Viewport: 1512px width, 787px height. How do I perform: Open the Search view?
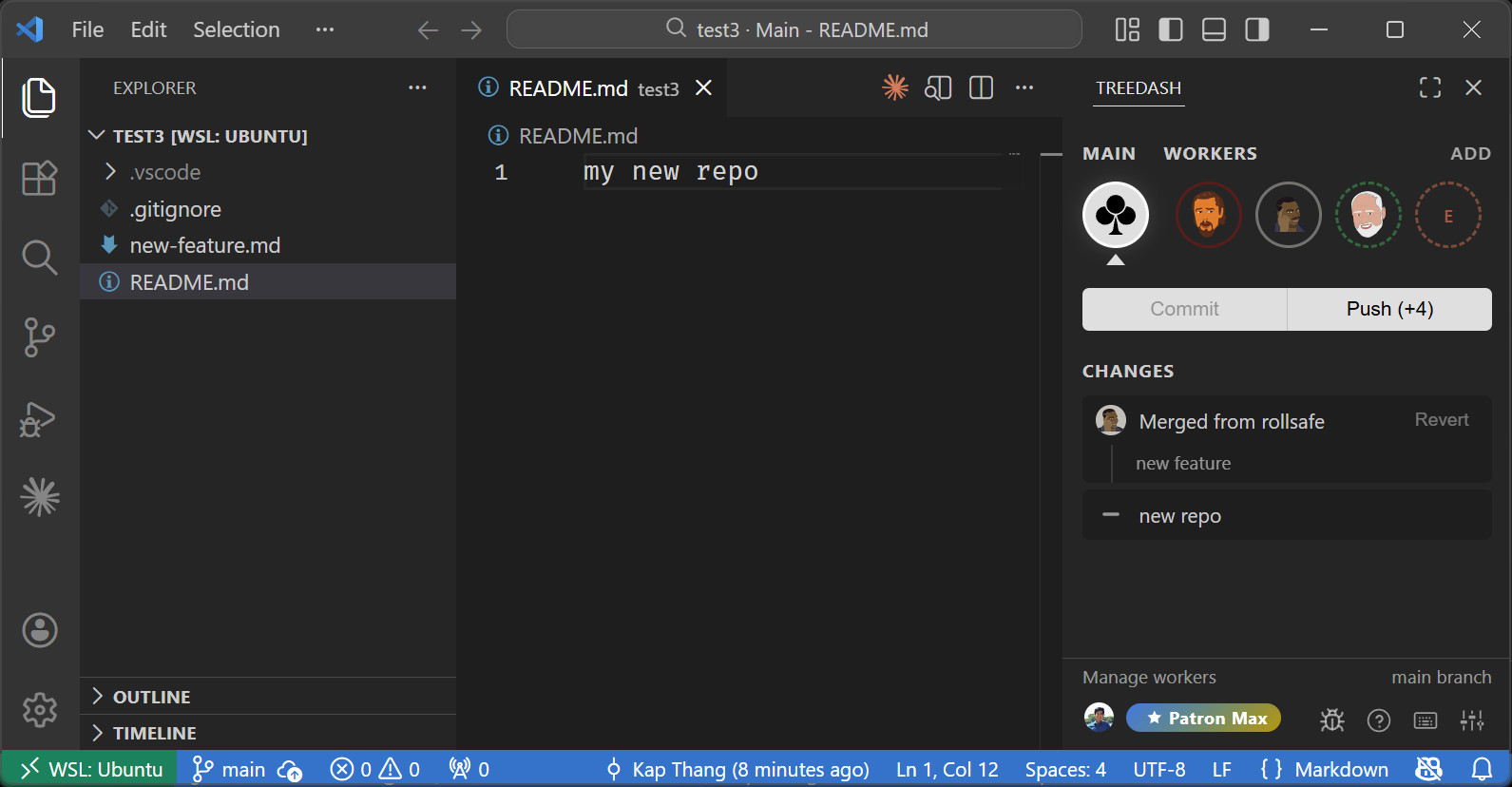(39, 257)
